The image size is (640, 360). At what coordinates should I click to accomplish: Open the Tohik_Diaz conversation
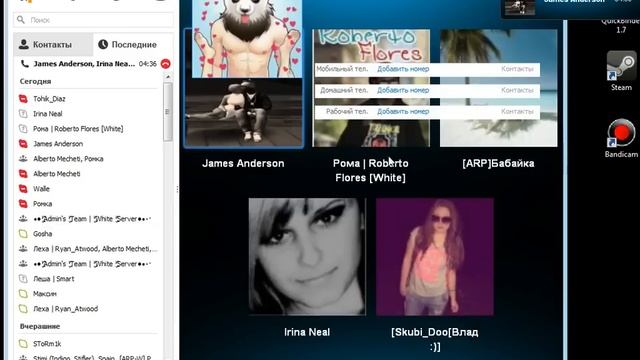pos(49,99)
